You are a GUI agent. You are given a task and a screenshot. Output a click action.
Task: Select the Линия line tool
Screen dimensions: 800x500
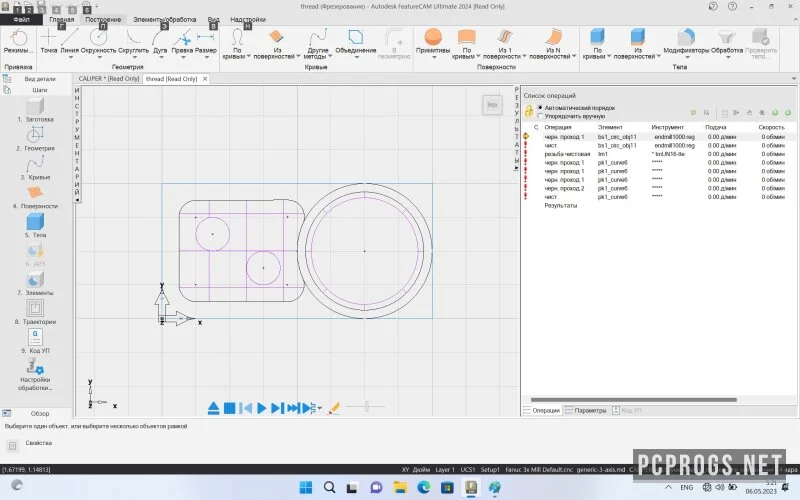pyautogui.click(x=70, y=40)
